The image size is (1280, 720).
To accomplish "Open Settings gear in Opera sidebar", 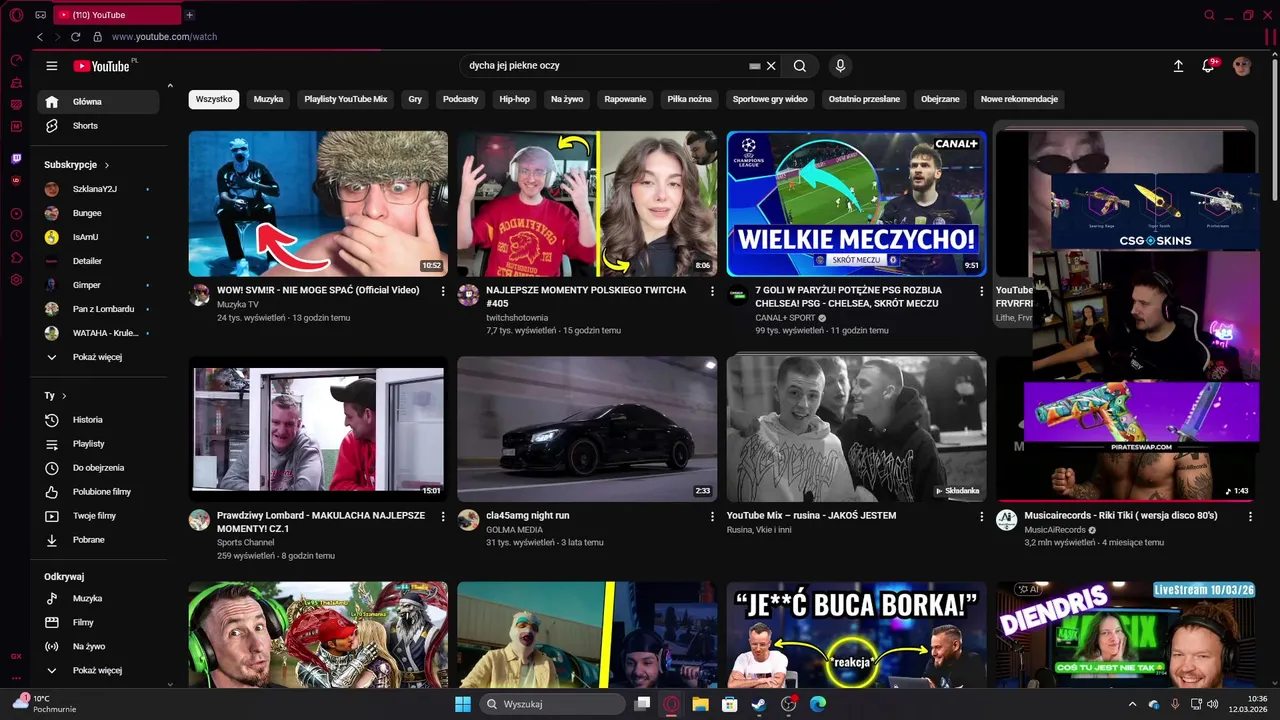I will pyautogui.click(x=16, y=280).
